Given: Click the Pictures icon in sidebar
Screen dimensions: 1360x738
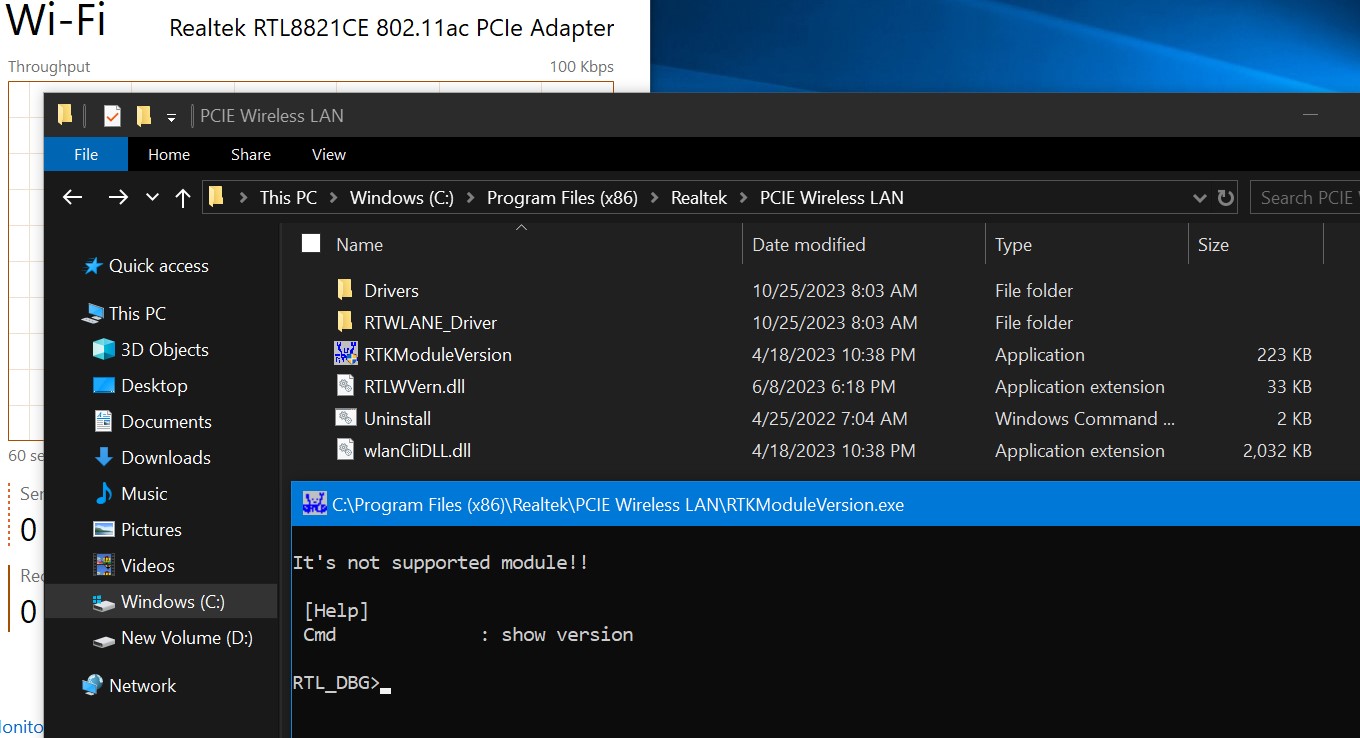Looking at the screenshot, I should coord(104,529).
